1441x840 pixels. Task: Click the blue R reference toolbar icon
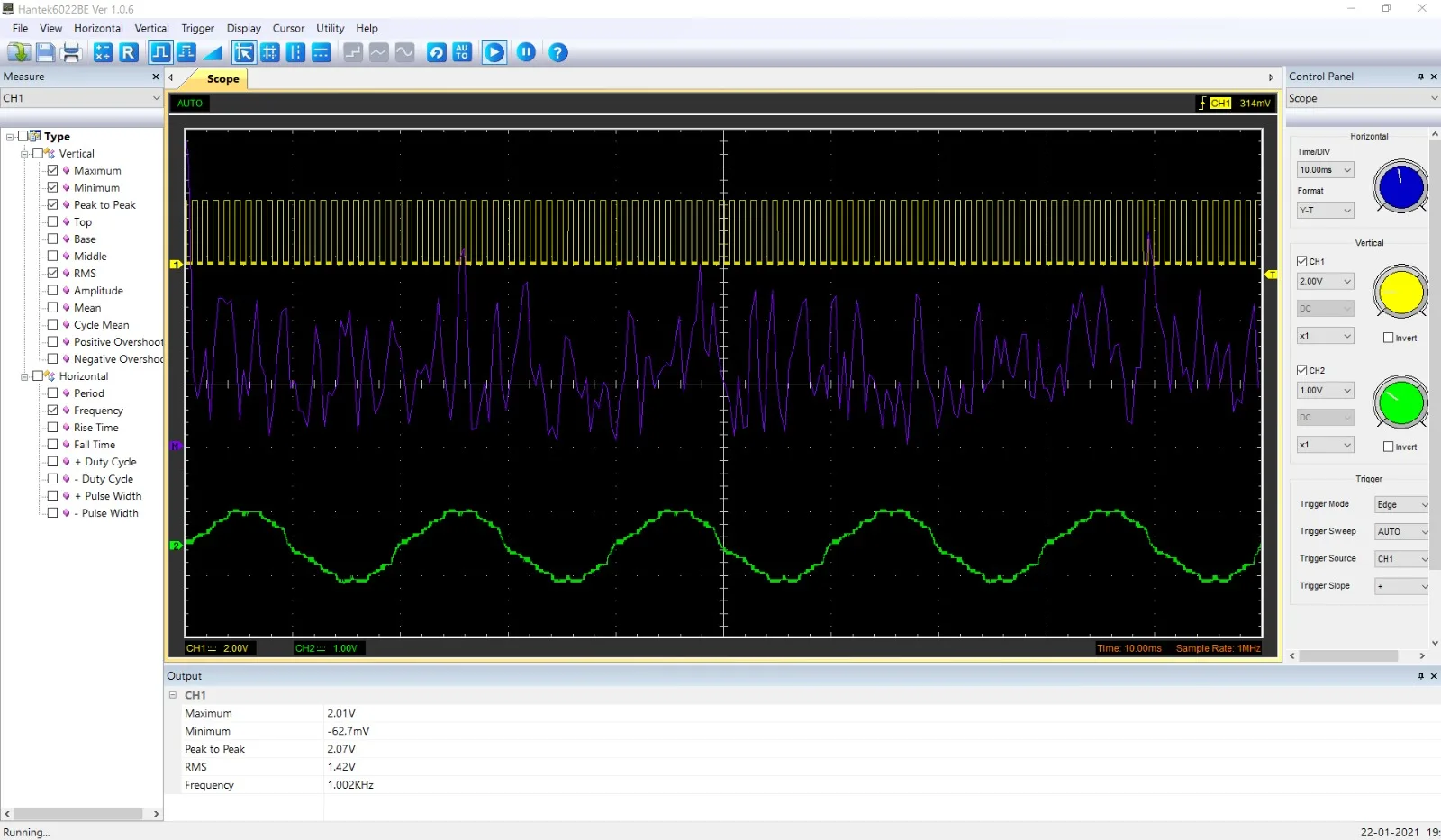click(129, 52)
